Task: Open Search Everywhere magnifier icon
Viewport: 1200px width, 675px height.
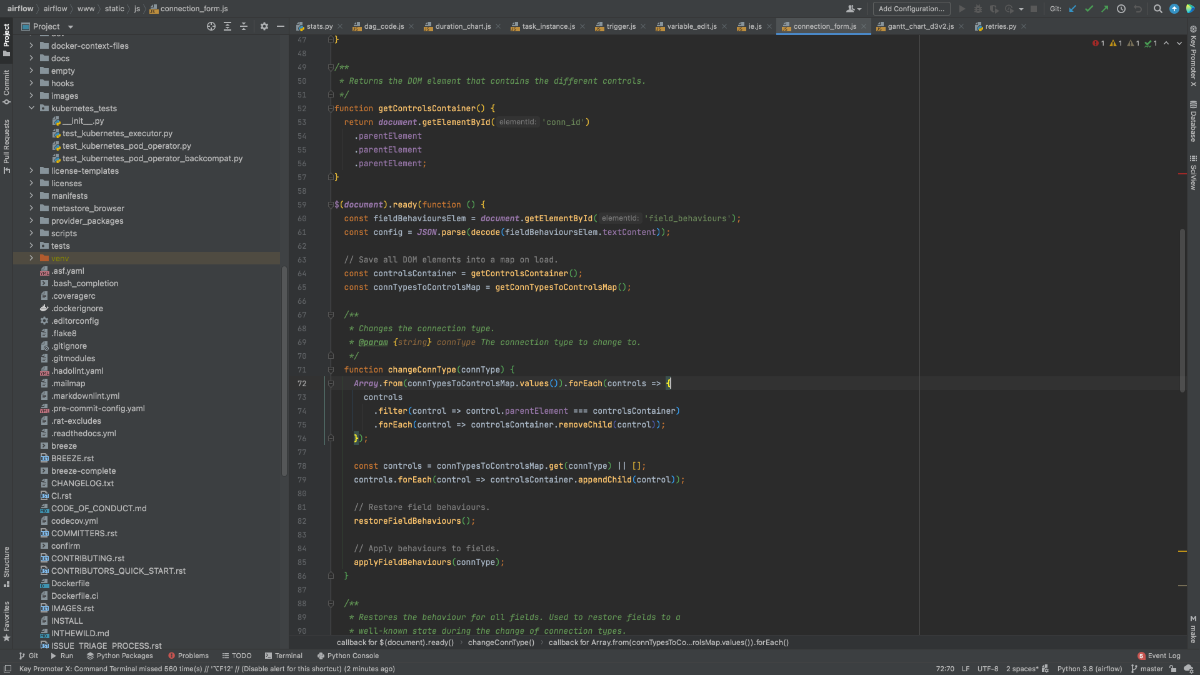Action: 1158,9
